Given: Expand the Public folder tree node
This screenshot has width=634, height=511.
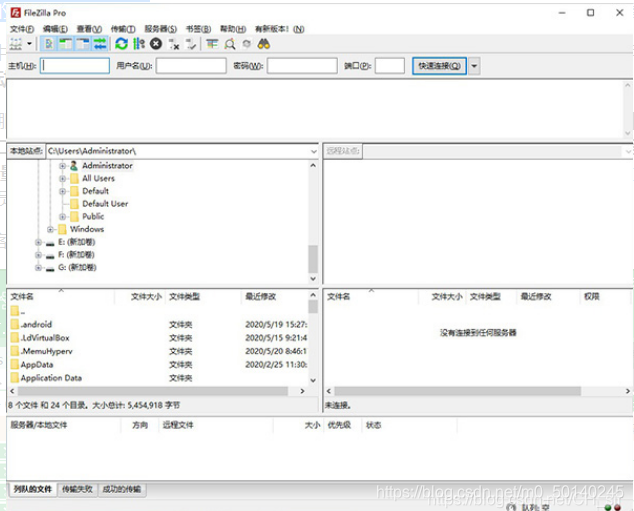Looking at the screenshot, I should pyautogui.click(x=62, y=216).
